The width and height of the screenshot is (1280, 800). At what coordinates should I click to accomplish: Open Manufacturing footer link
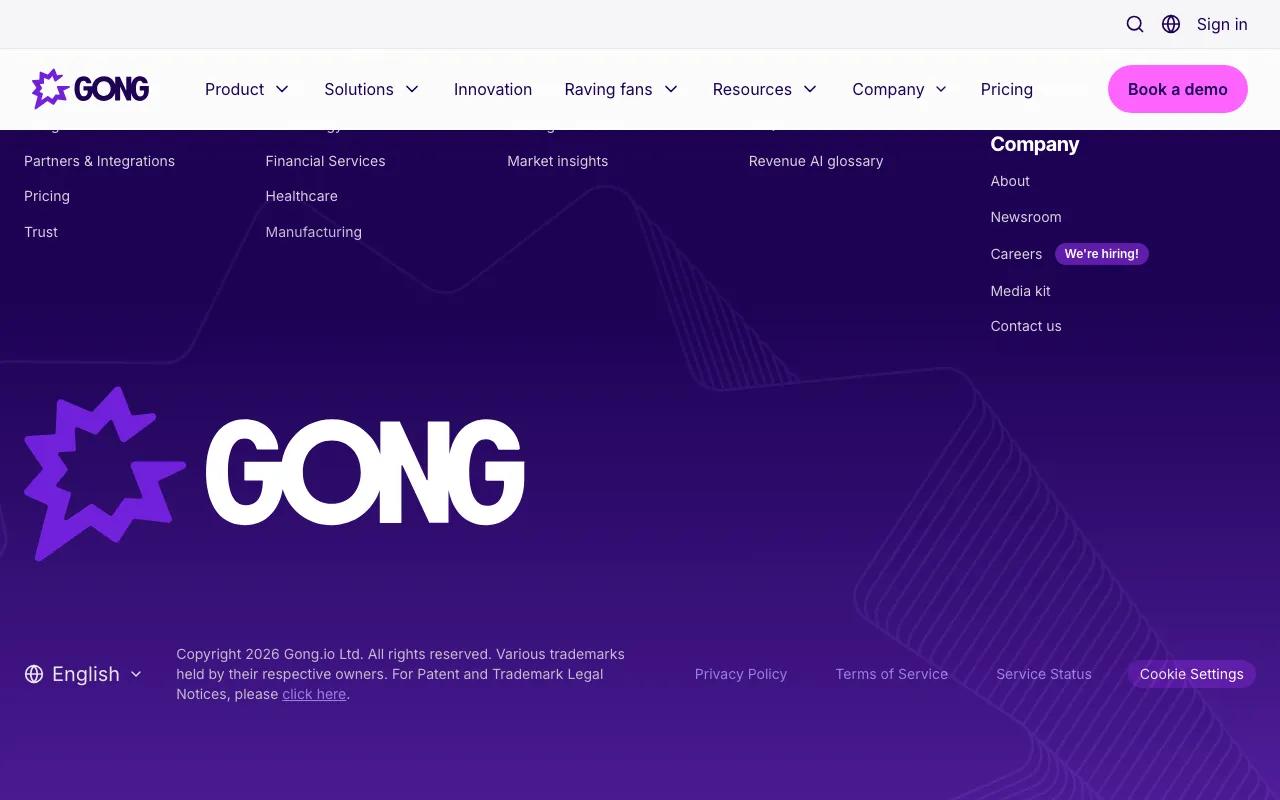click(313, 232)
